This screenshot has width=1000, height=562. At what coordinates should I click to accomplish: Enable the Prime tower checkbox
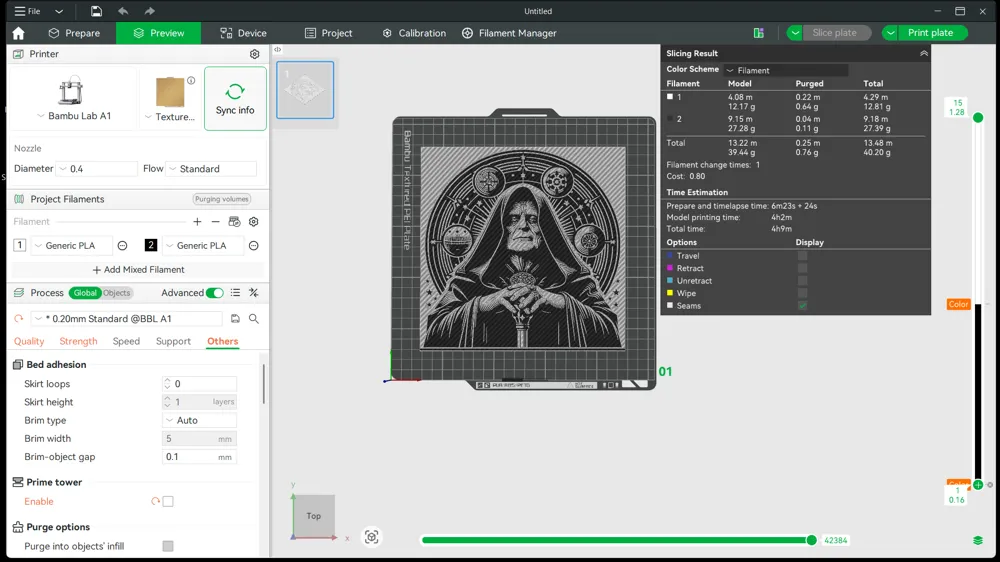(x=168, y=501)
